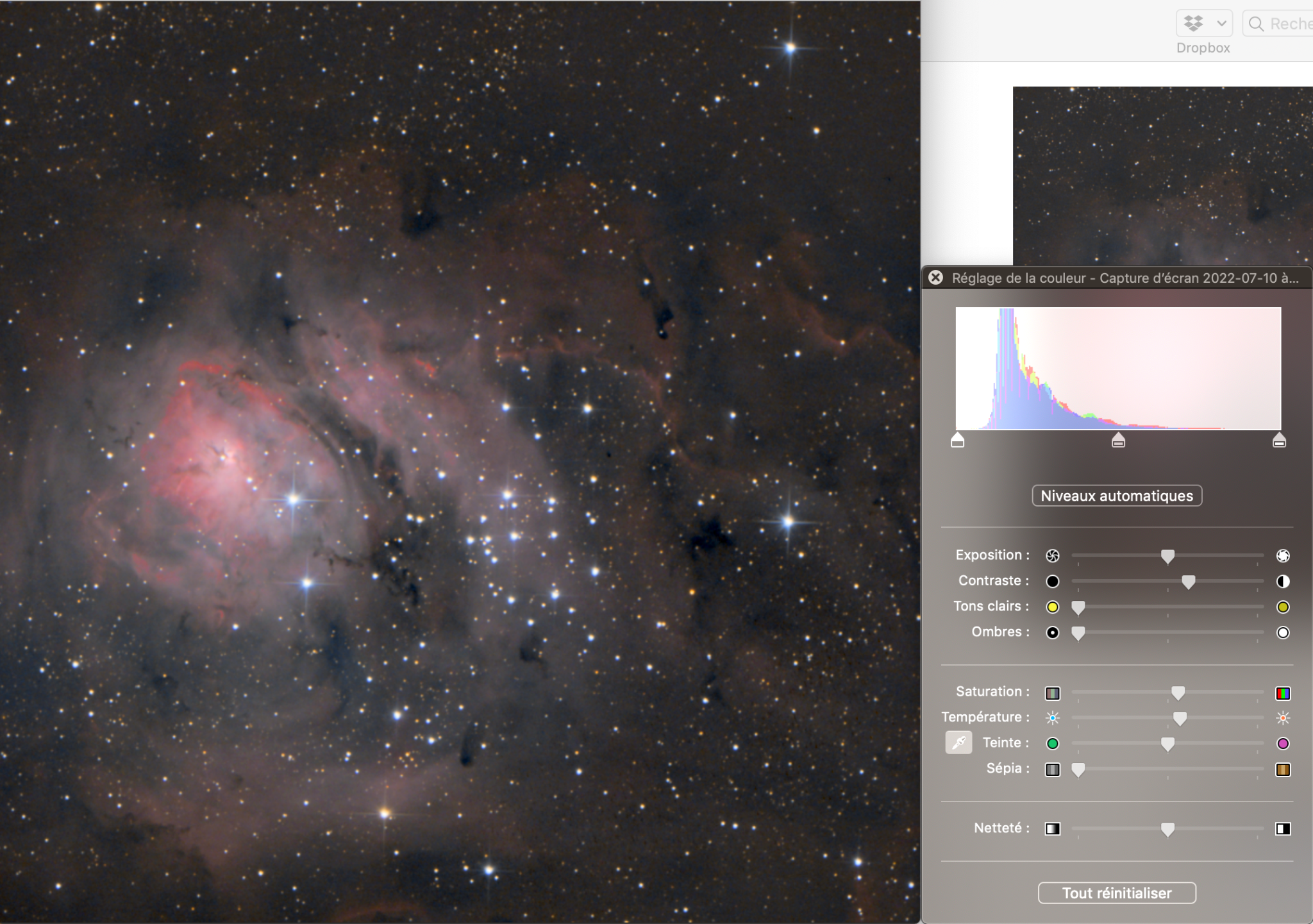Click the color histogram display

(1118, 369)
